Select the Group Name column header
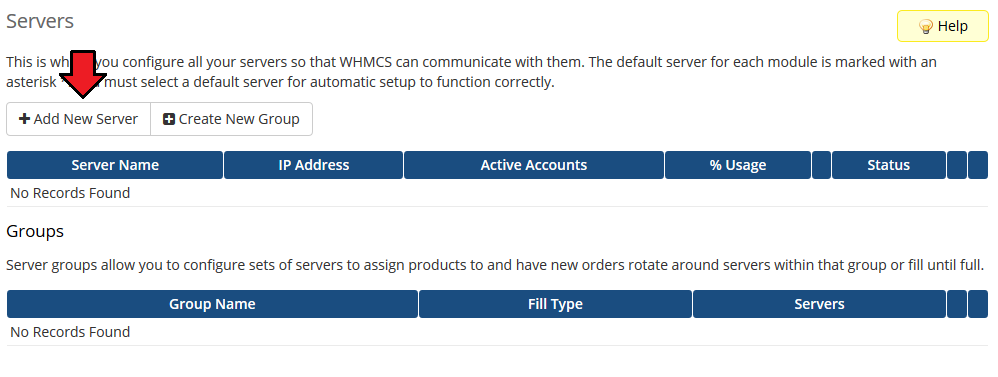Viewport: 998px width, 377px height. [212, 304]
